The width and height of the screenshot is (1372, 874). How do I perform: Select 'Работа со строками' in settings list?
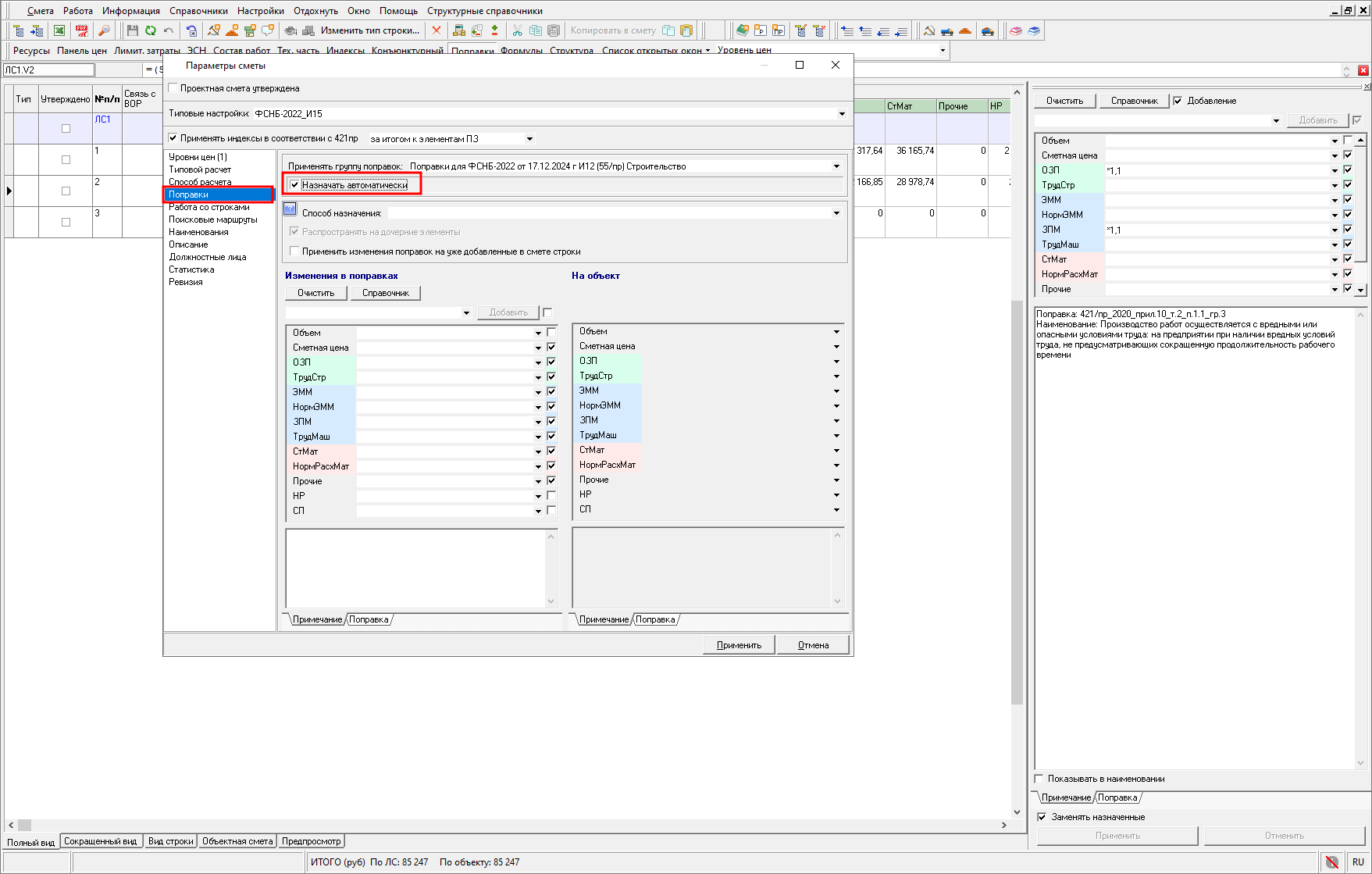click(209, 207)
